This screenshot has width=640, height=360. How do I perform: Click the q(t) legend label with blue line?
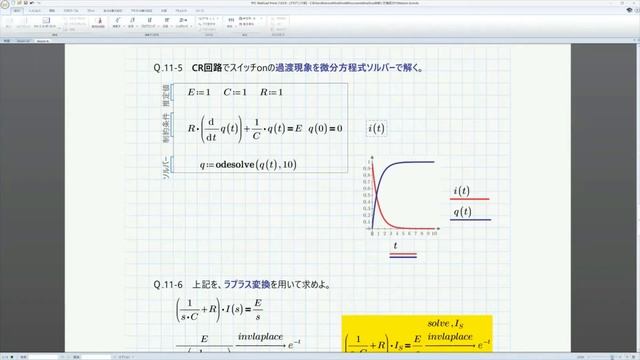click(462, 211)
